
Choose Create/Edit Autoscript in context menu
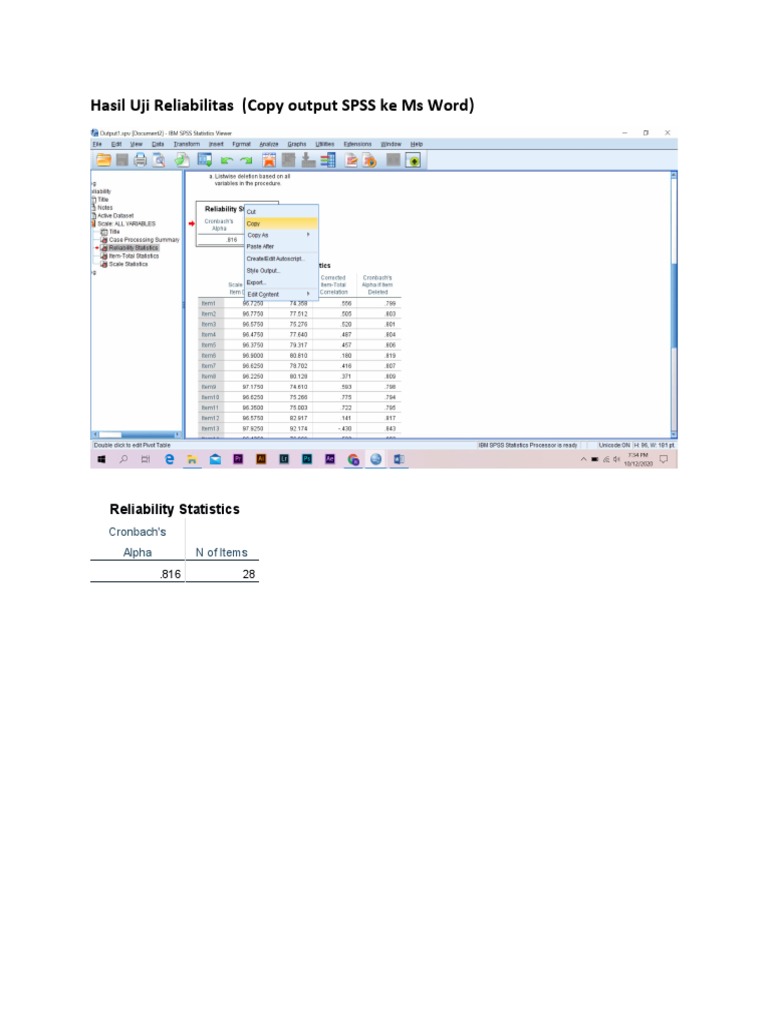click(x=281, y=259)
